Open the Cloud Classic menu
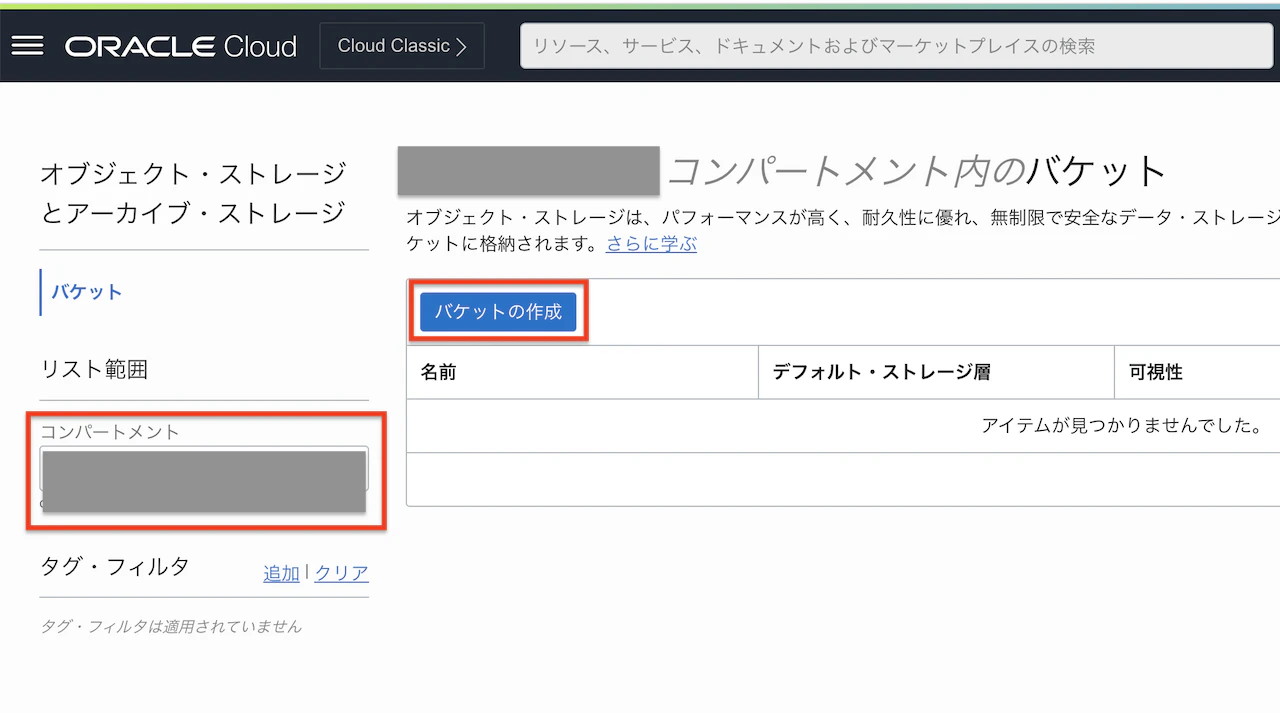 [402, 46]
